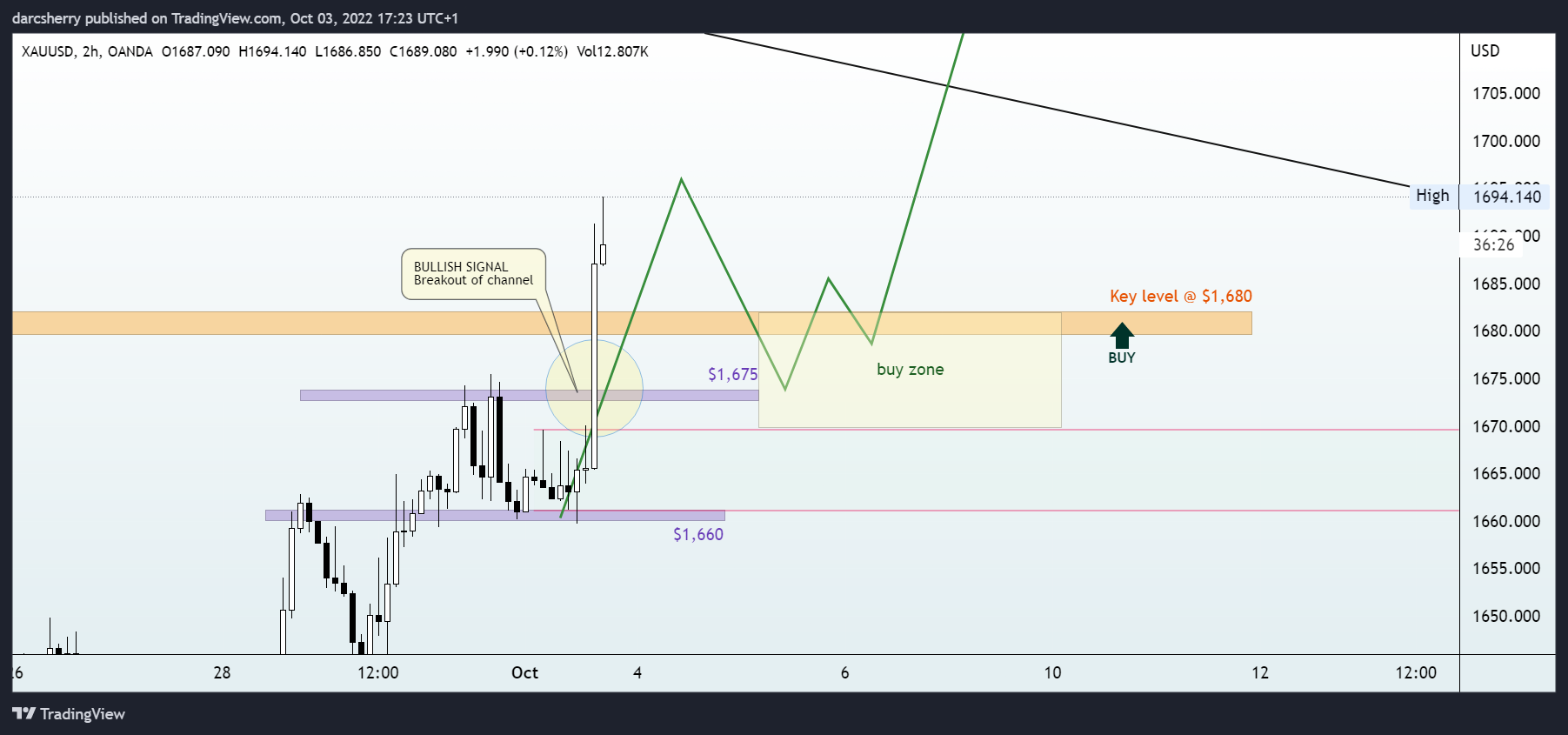Click the 1665.000 price axis value

(1505, 473)
